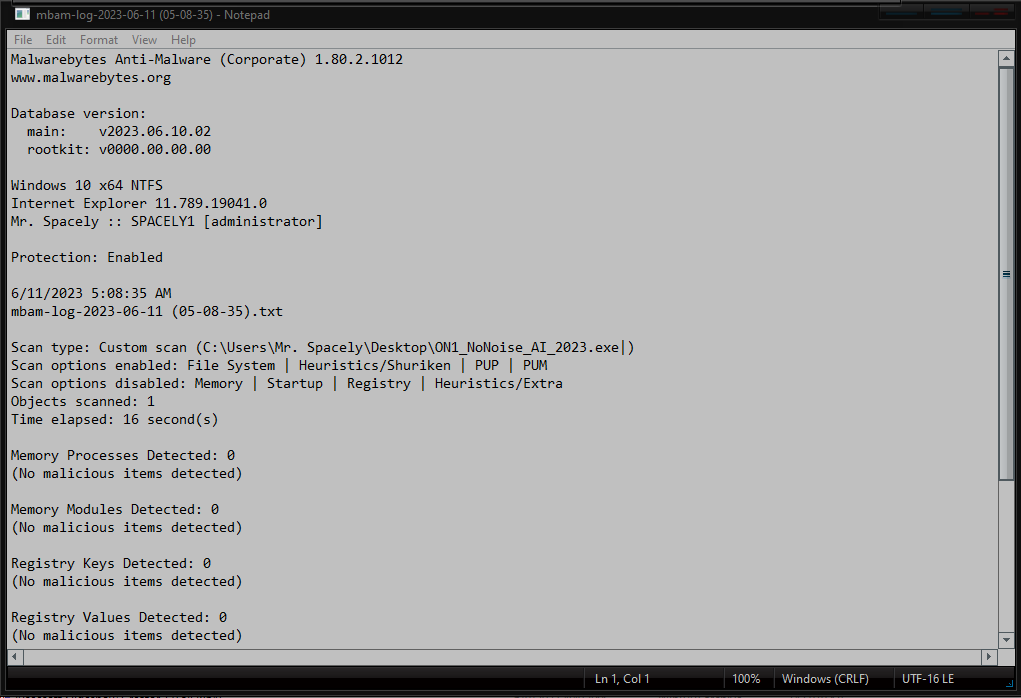Screen dimensions: 1021x698
Task: Open the Format menu
Action: (x=99, y=40)
